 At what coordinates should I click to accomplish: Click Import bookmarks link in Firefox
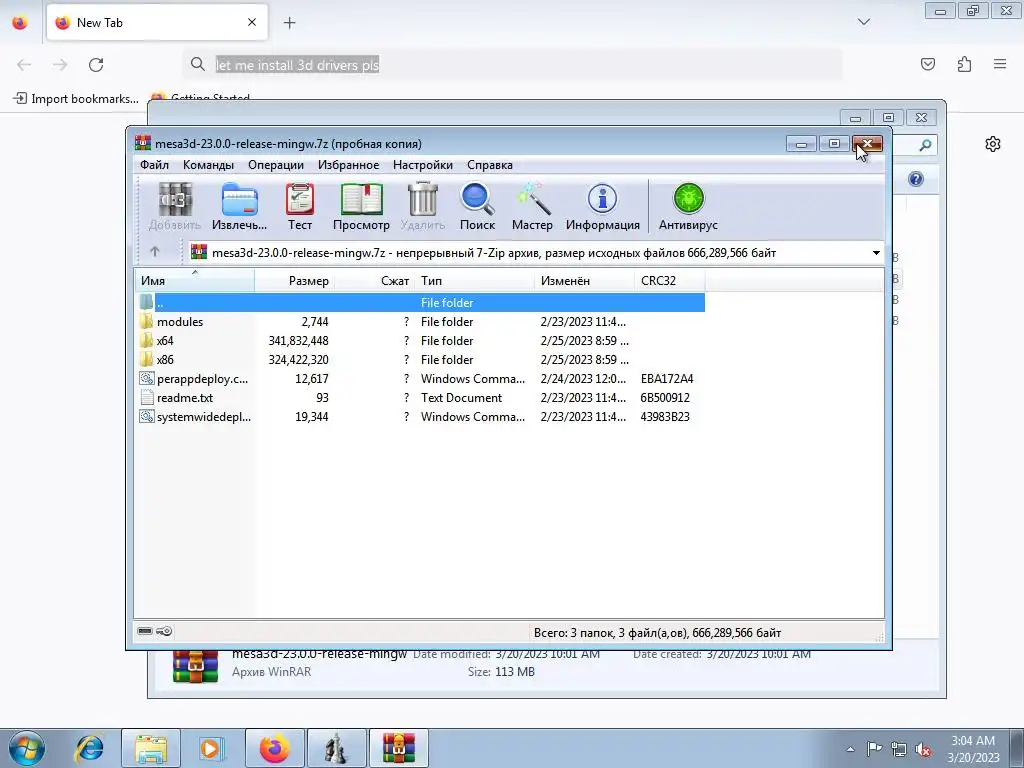(x=76, y=99)
